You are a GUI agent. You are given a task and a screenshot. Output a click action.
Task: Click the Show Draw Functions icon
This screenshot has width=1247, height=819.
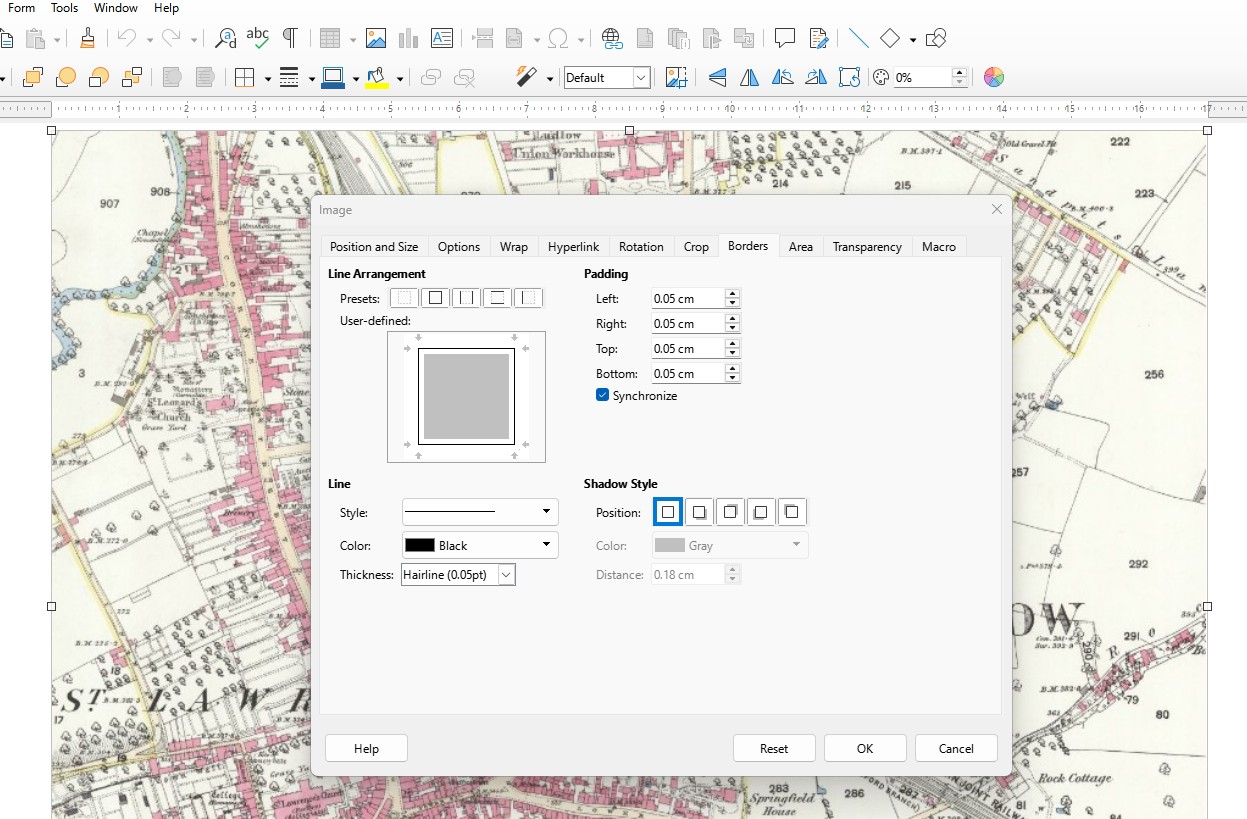coord(936,39)
